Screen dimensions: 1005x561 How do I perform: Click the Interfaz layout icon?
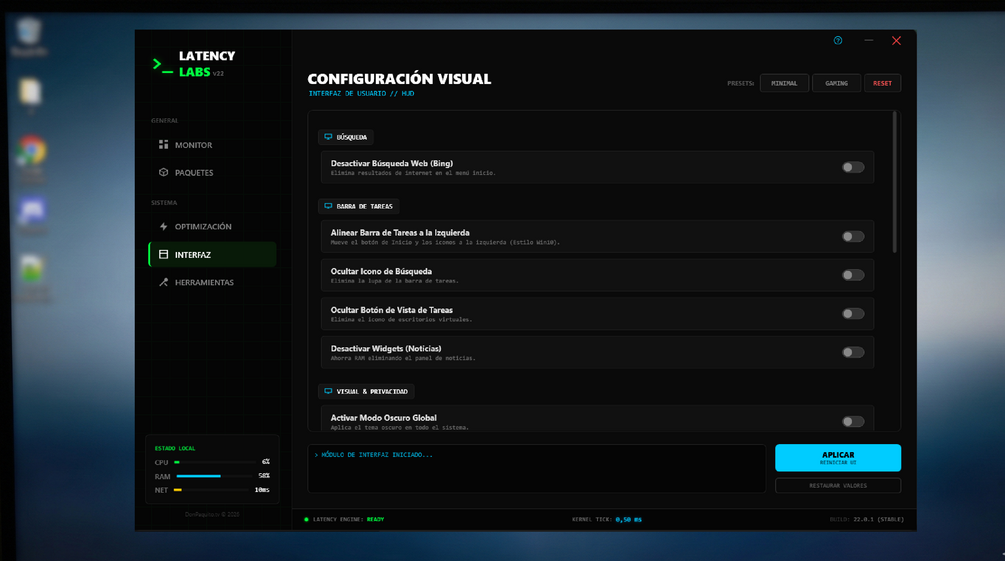(163, 255)
